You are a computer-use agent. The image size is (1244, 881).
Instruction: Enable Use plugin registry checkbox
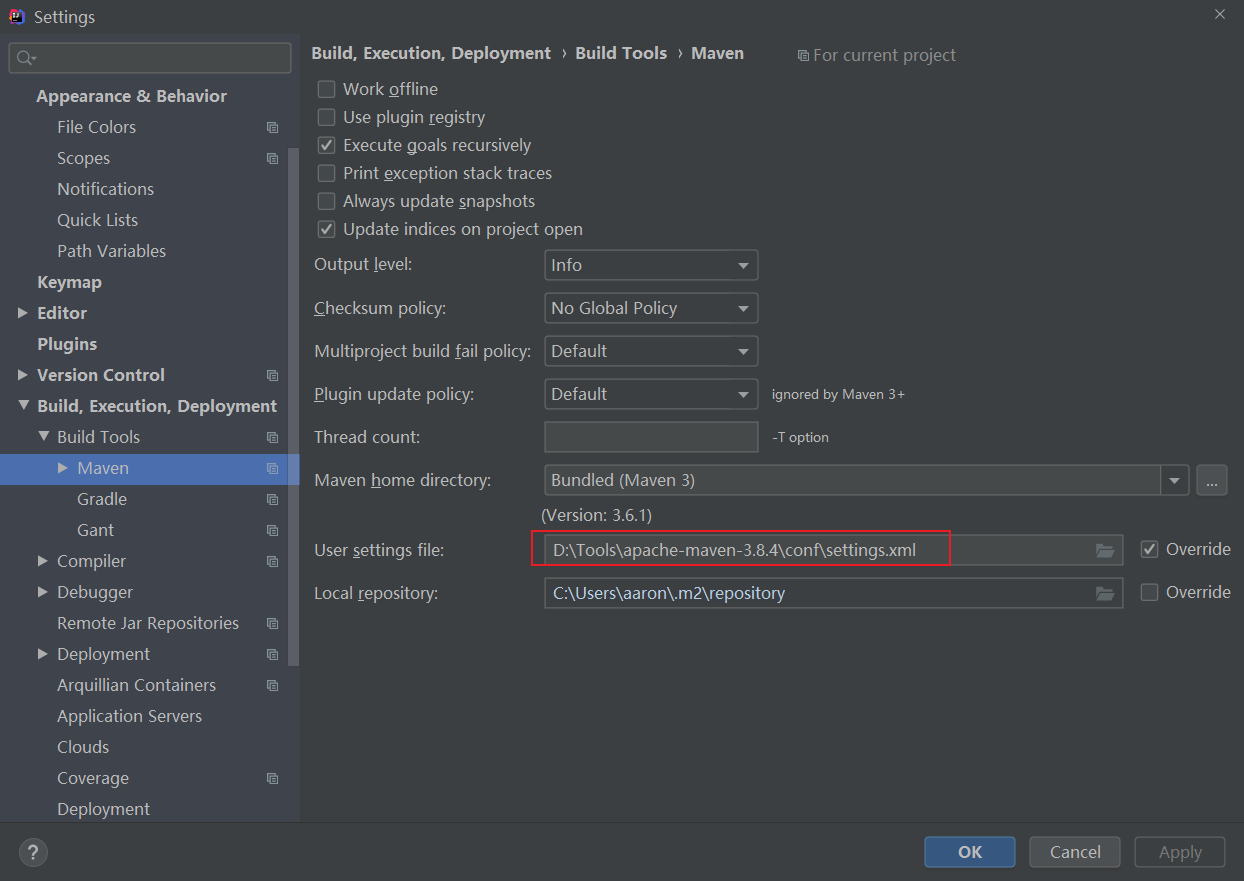coord(326,117)
